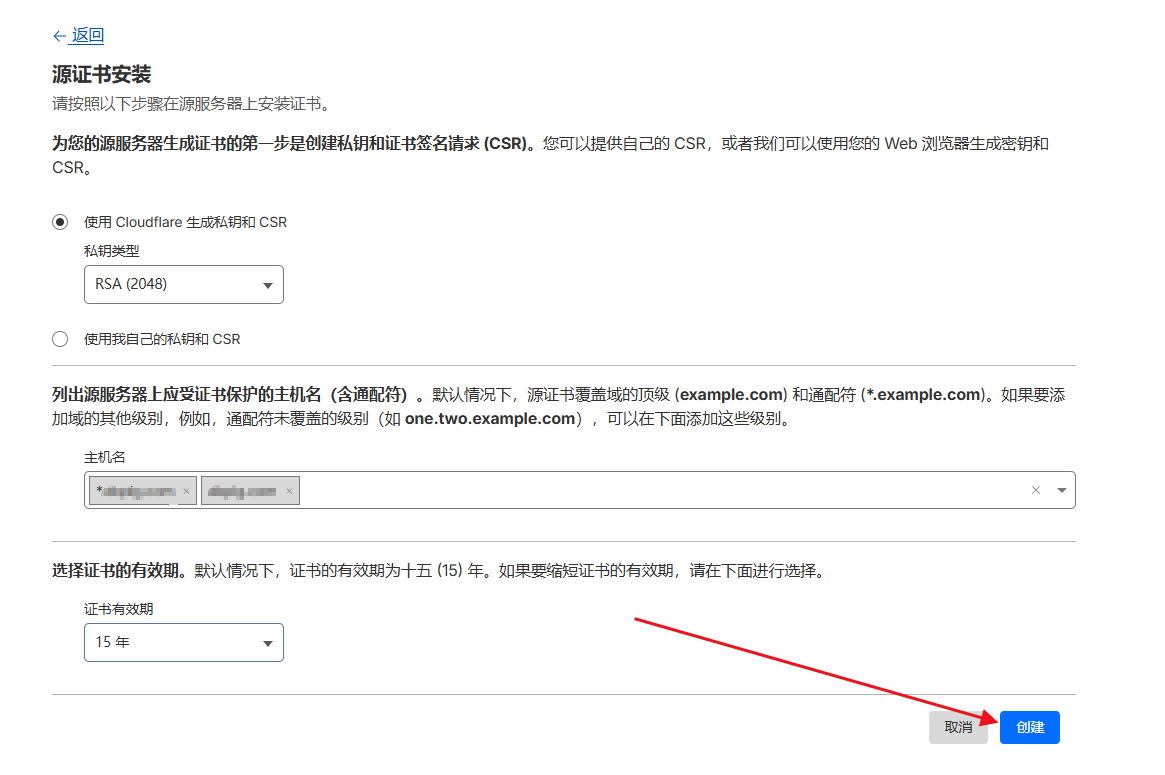
Task: Click the wildcard (*) hostname tag chip
Action: (x=134, y=491)
